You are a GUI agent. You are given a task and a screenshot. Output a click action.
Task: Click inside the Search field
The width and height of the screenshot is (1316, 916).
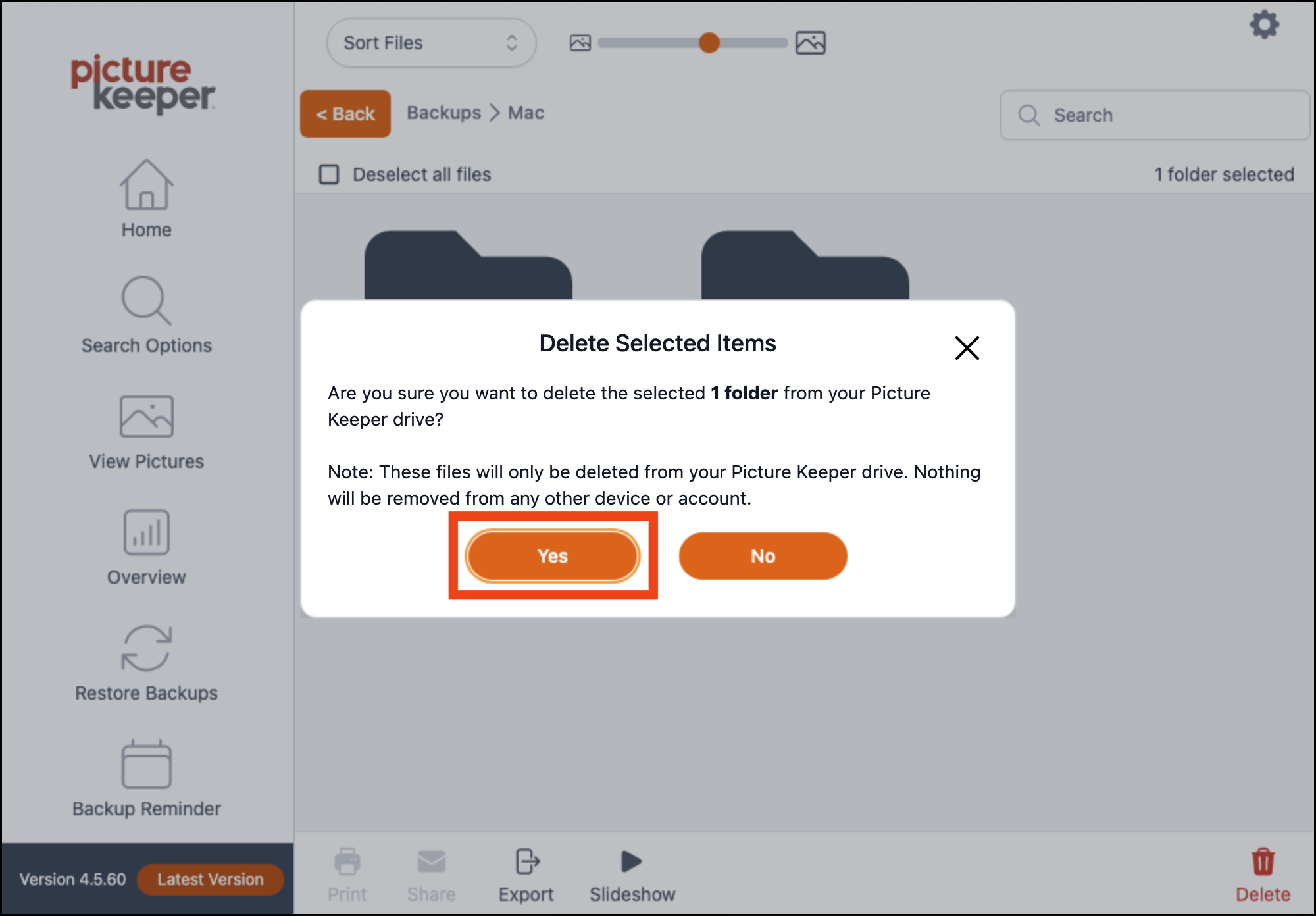[1155, 115]
